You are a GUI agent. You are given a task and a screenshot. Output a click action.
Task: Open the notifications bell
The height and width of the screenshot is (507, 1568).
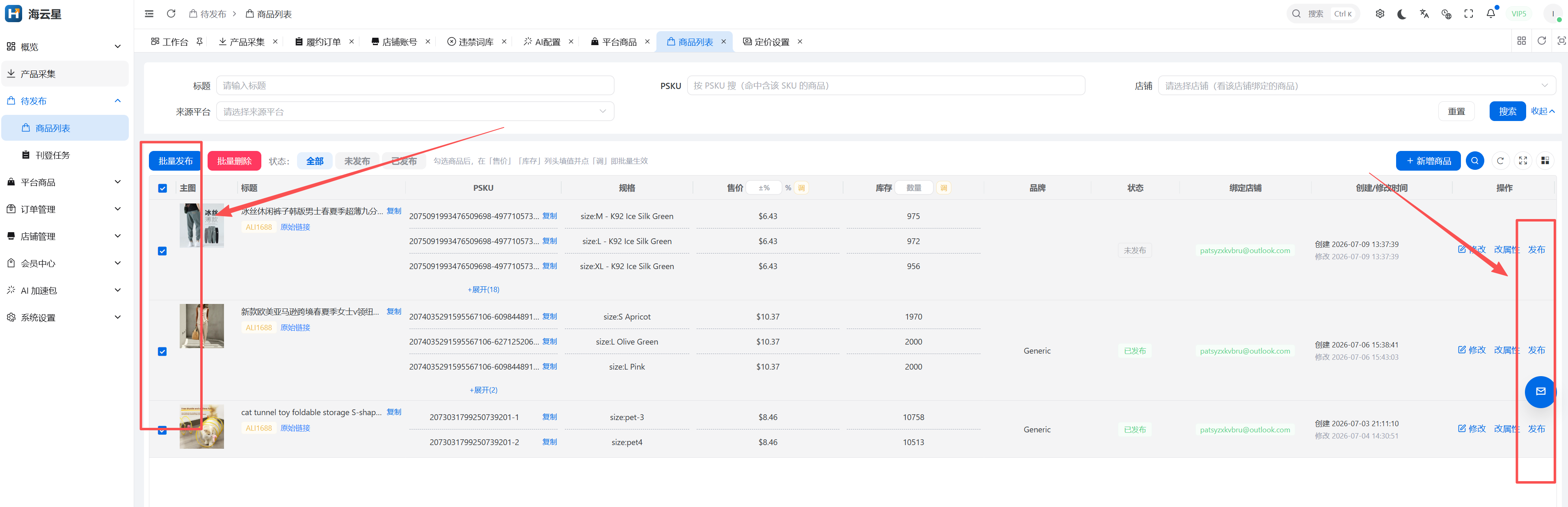(1491, 14)
